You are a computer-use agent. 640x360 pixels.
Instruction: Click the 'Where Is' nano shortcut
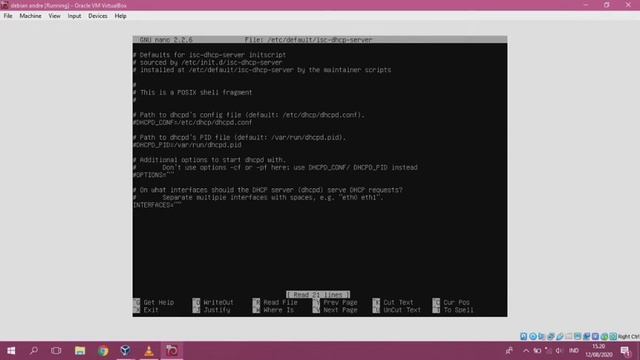point(273,310)
